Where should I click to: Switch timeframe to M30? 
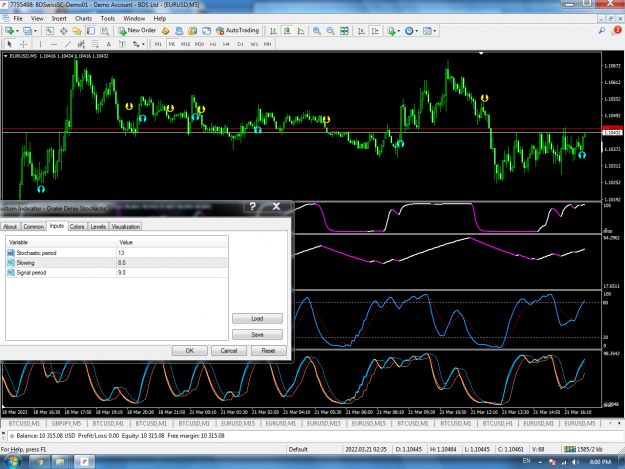click(x=199, y=44)
